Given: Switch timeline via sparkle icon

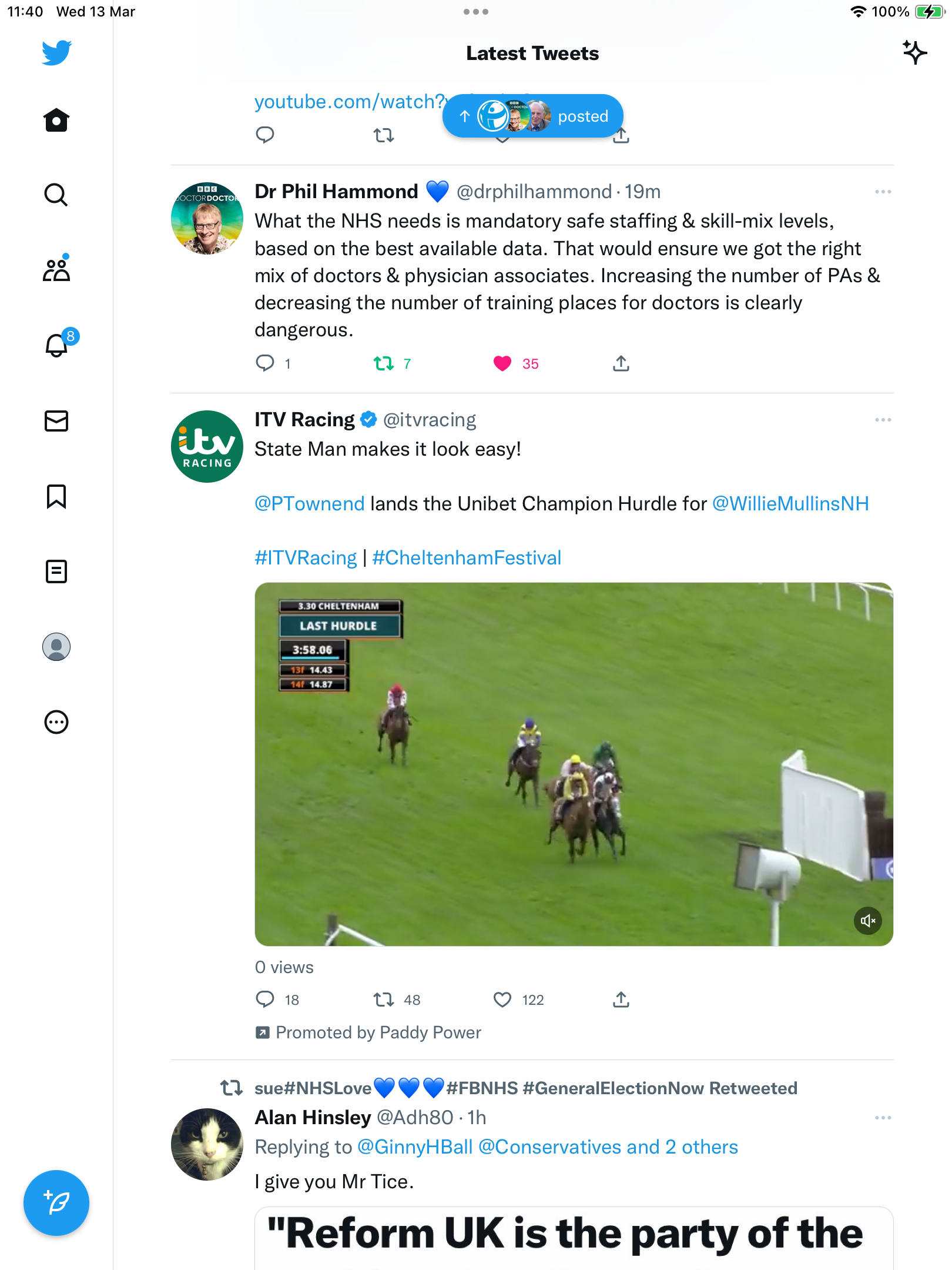Looking at the screenshot, I should click(914, 53).
